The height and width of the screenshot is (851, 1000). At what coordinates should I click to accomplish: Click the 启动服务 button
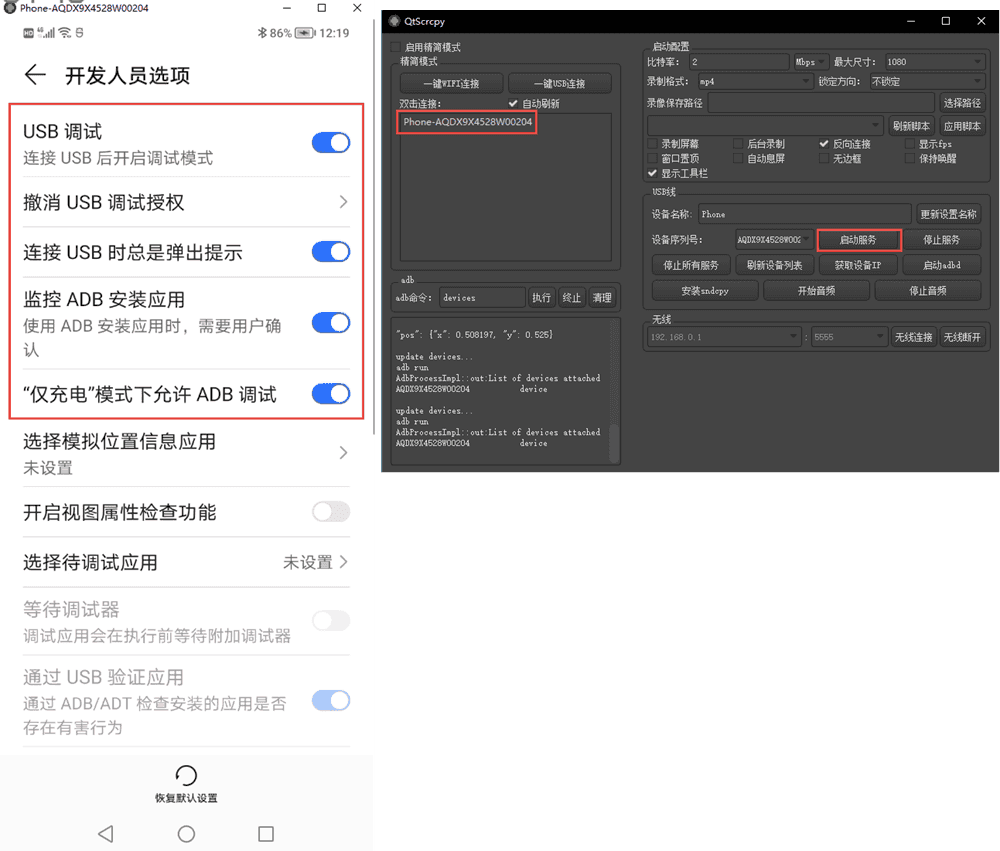tap(858, 240)
